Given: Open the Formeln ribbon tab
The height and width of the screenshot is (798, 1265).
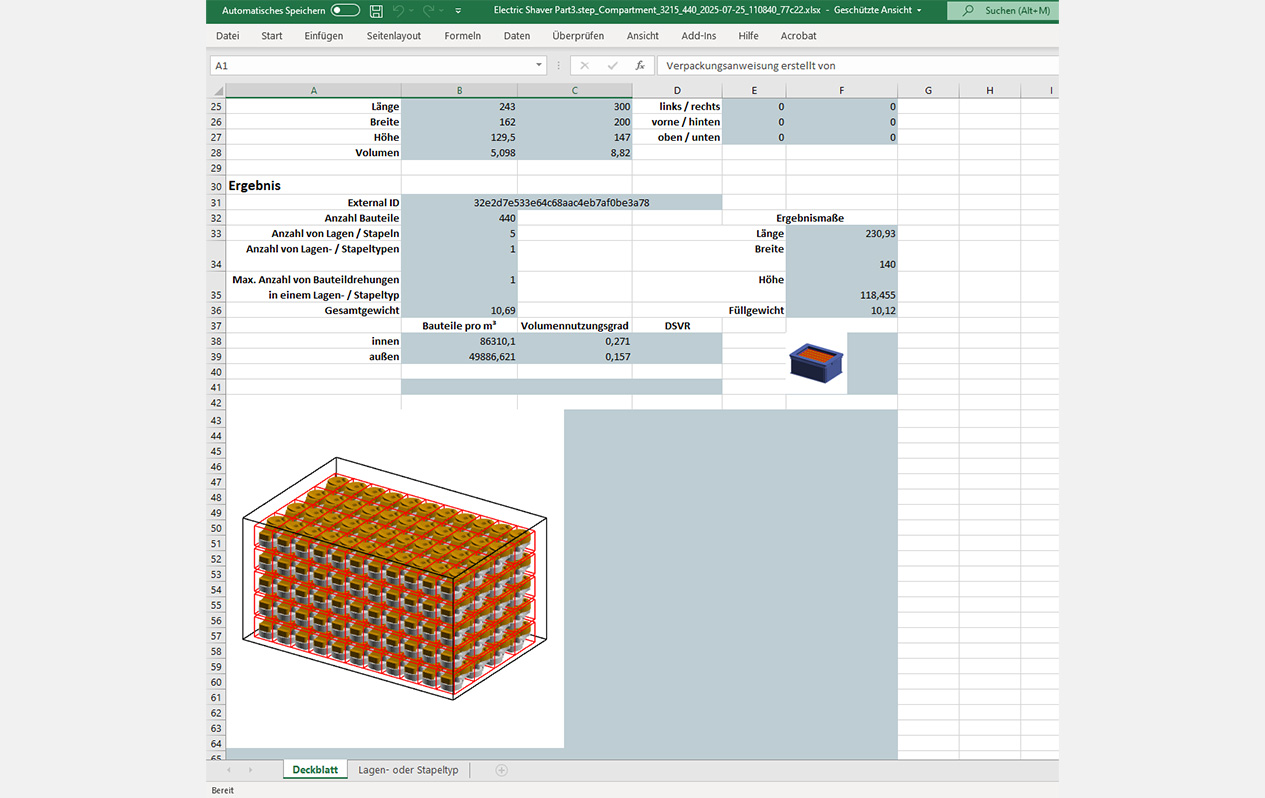Looking at the screenshot, I should (462, 36).
